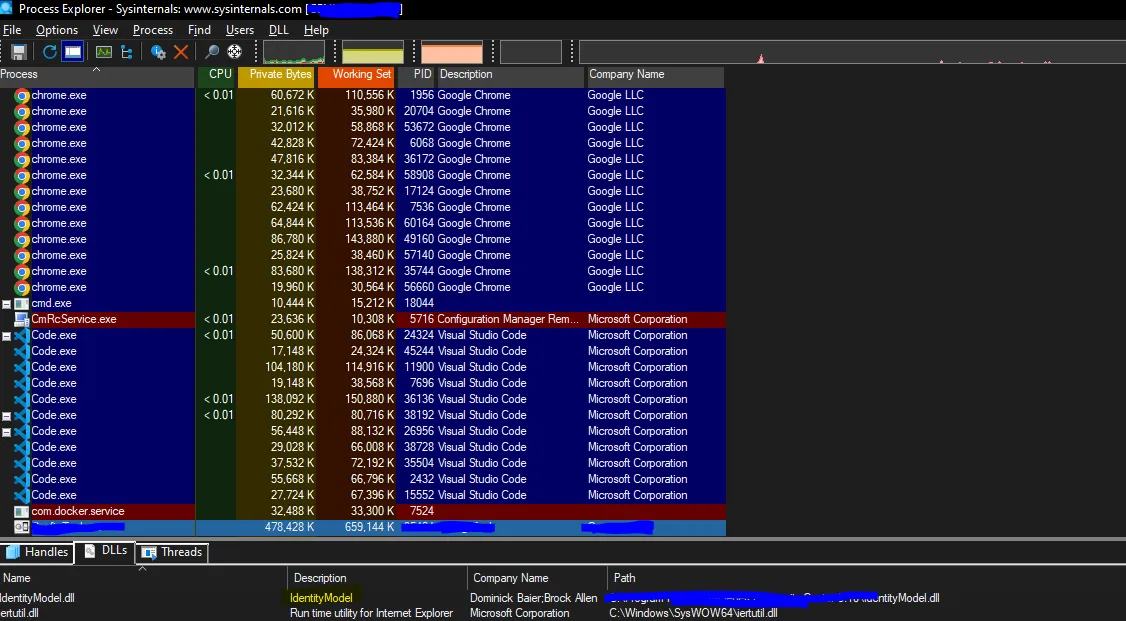Open the Process menu

[153, 30]
